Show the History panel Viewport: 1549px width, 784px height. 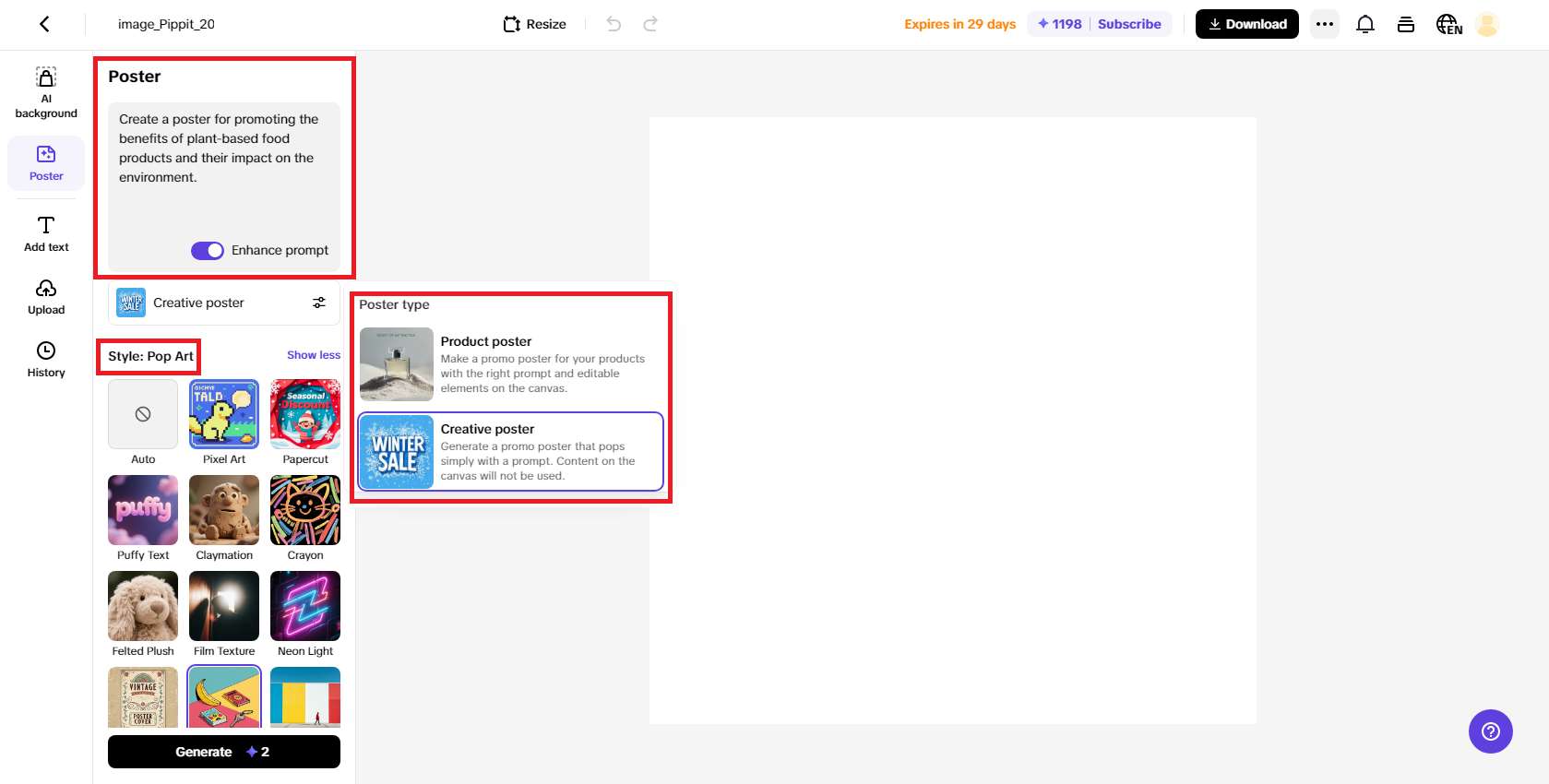46,360
